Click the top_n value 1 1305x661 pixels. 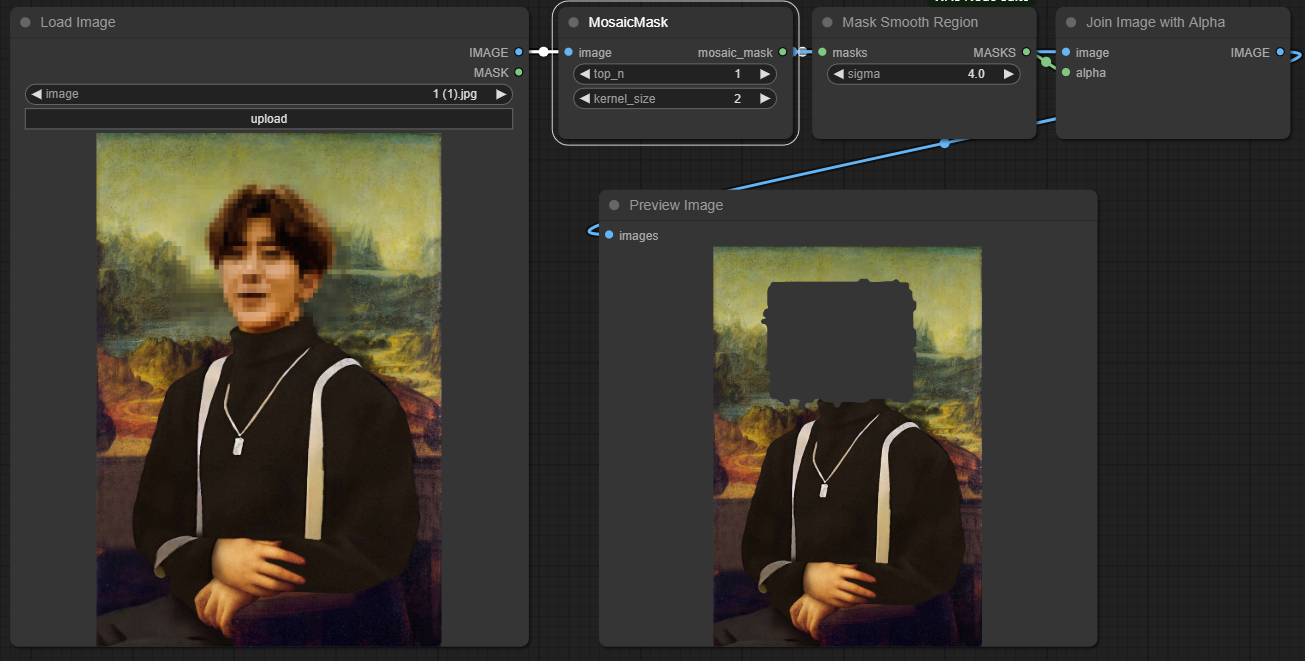click(738, 74)
